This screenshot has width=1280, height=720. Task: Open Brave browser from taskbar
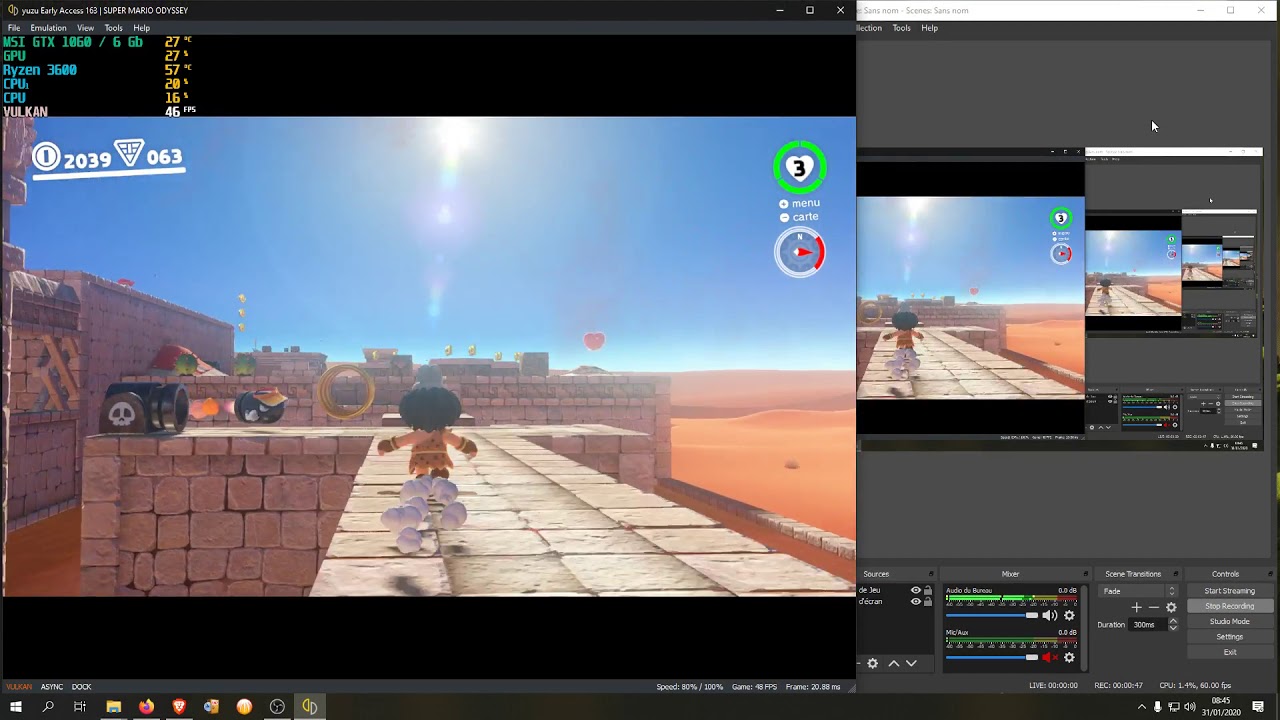[179, 707]
